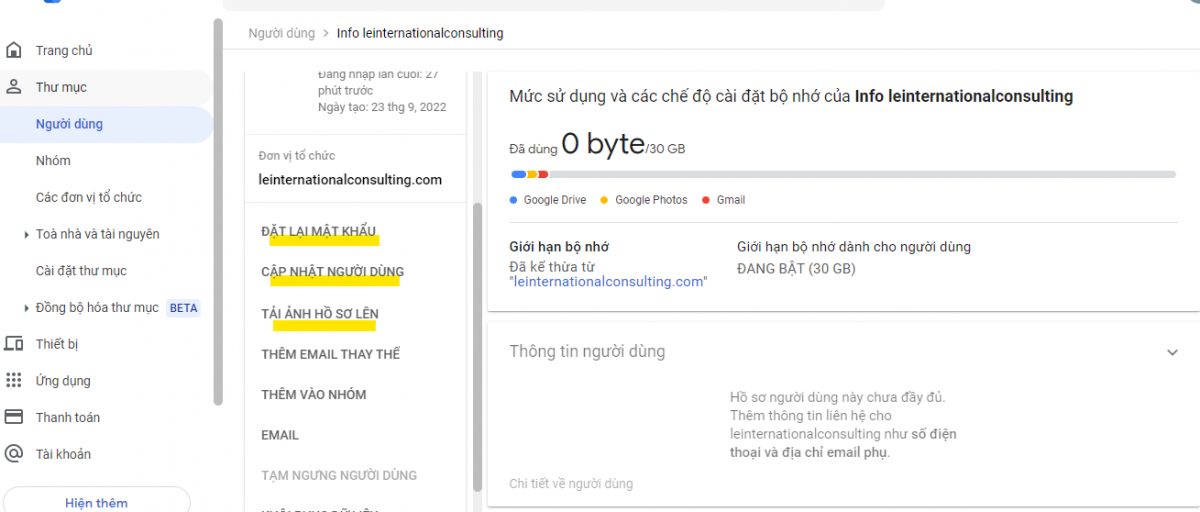Click the Trang chủ home icon
1200x512 pixels.
(14, 50)
